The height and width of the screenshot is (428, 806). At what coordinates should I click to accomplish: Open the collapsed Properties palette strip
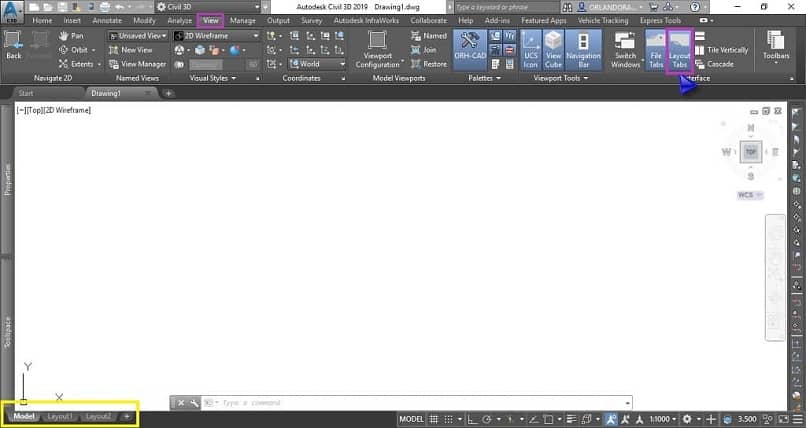(7, 180)
